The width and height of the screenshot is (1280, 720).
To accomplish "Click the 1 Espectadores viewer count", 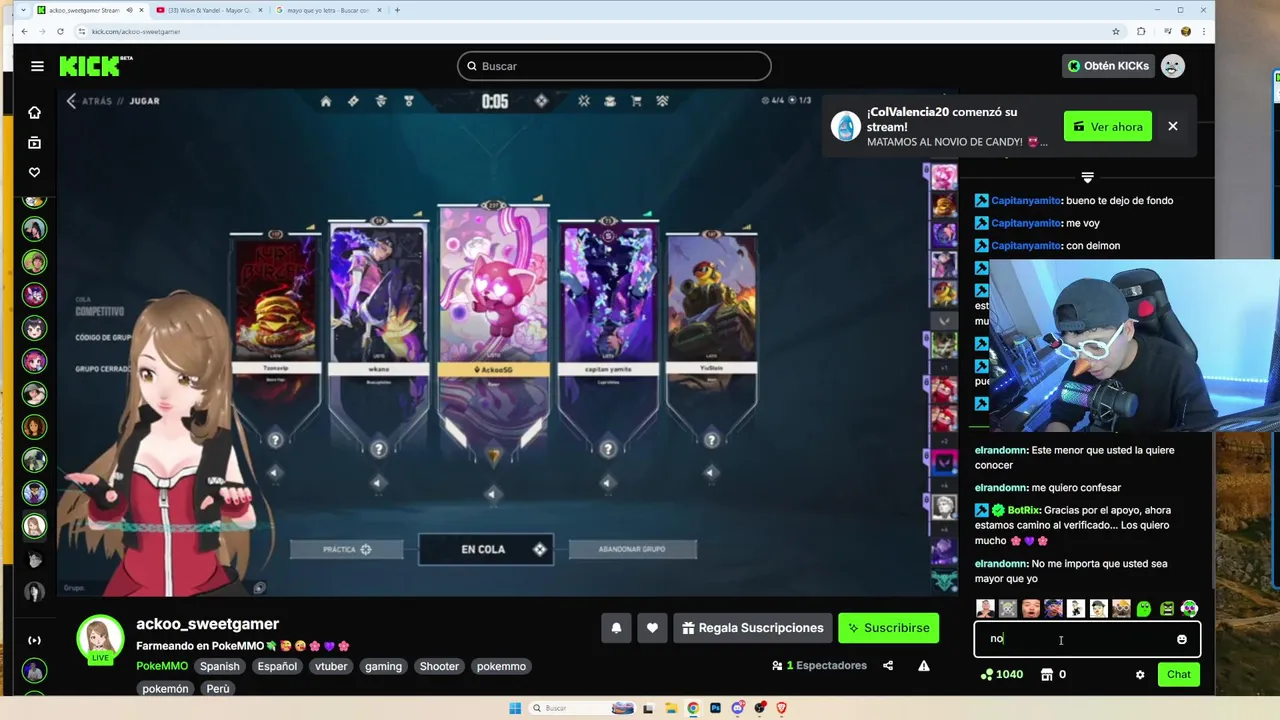I will pyautogui.click(x=819, y=666).
